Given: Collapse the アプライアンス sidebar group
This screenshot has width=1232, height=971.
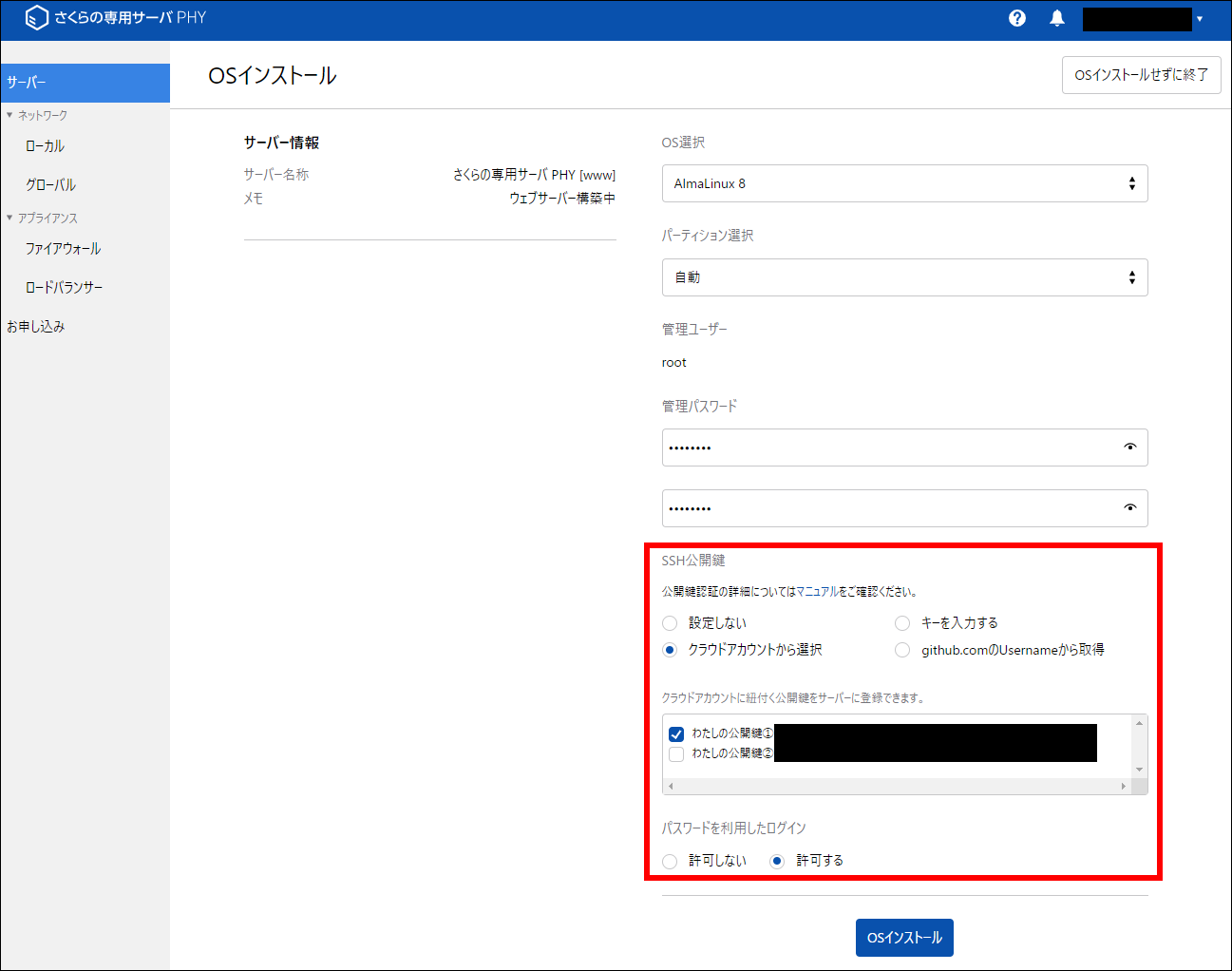Looking at the screenshot, I should (x=42, y=218).
